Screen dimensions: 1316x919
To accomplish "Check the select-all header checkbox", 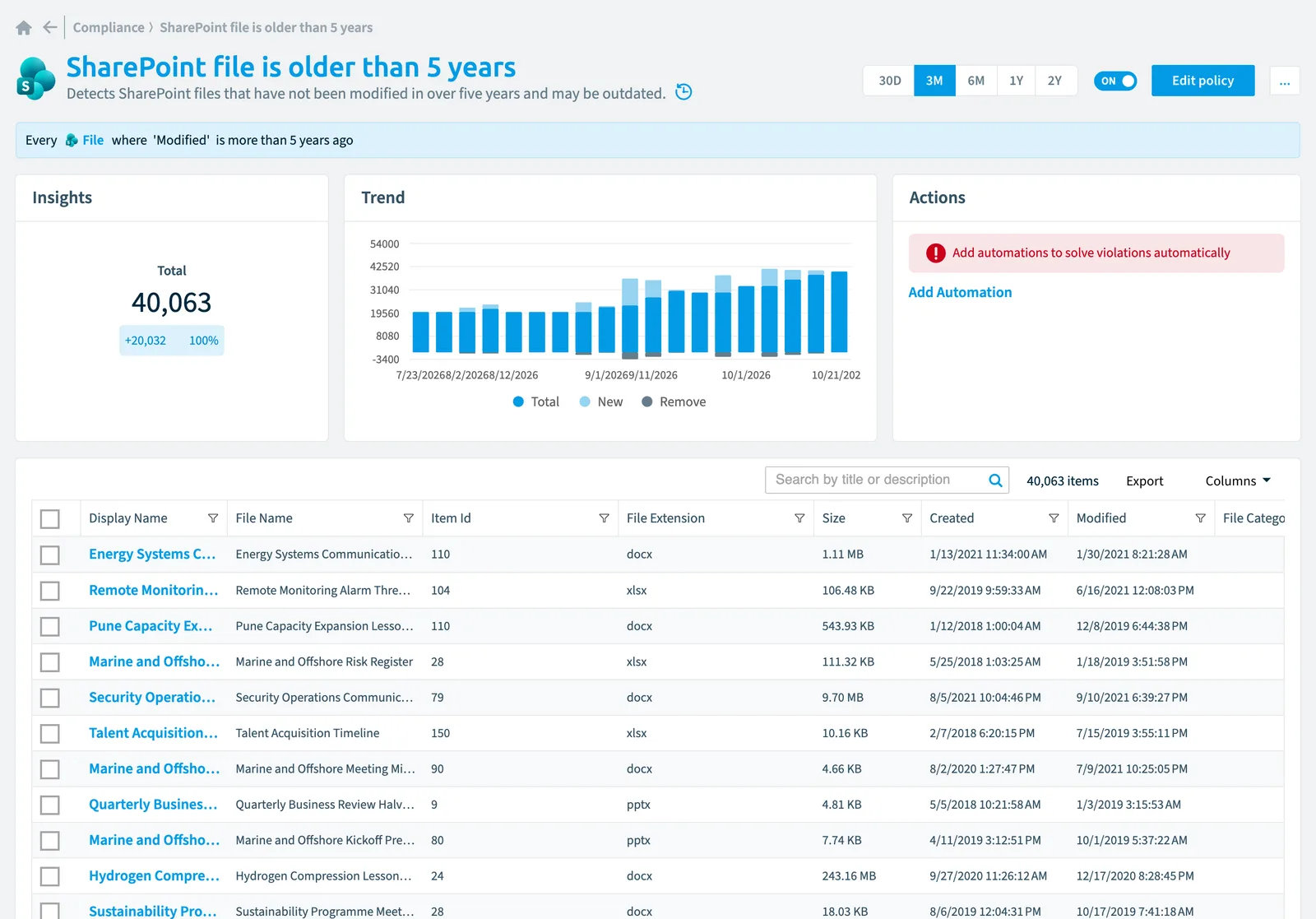I will coord(50,519).
